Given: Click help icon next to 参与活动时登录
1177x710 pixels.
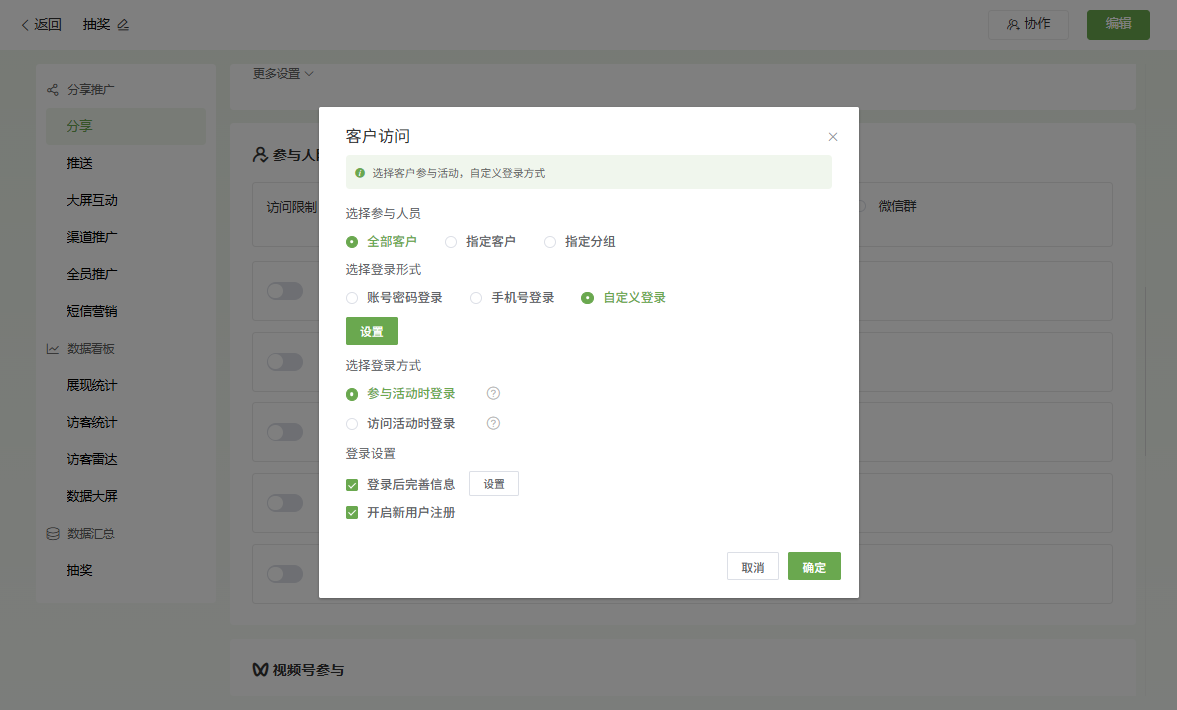Looking at the screenshot, I should click(493, 394).
